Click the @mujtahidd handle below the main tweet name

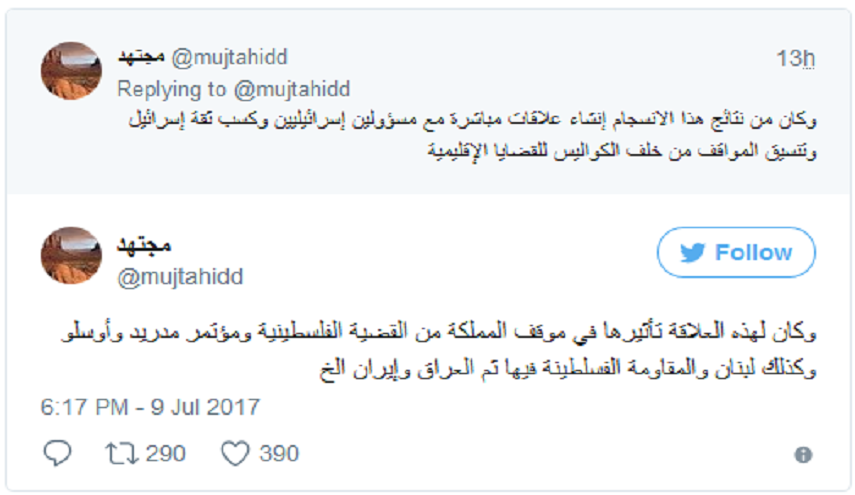[180, 277]
